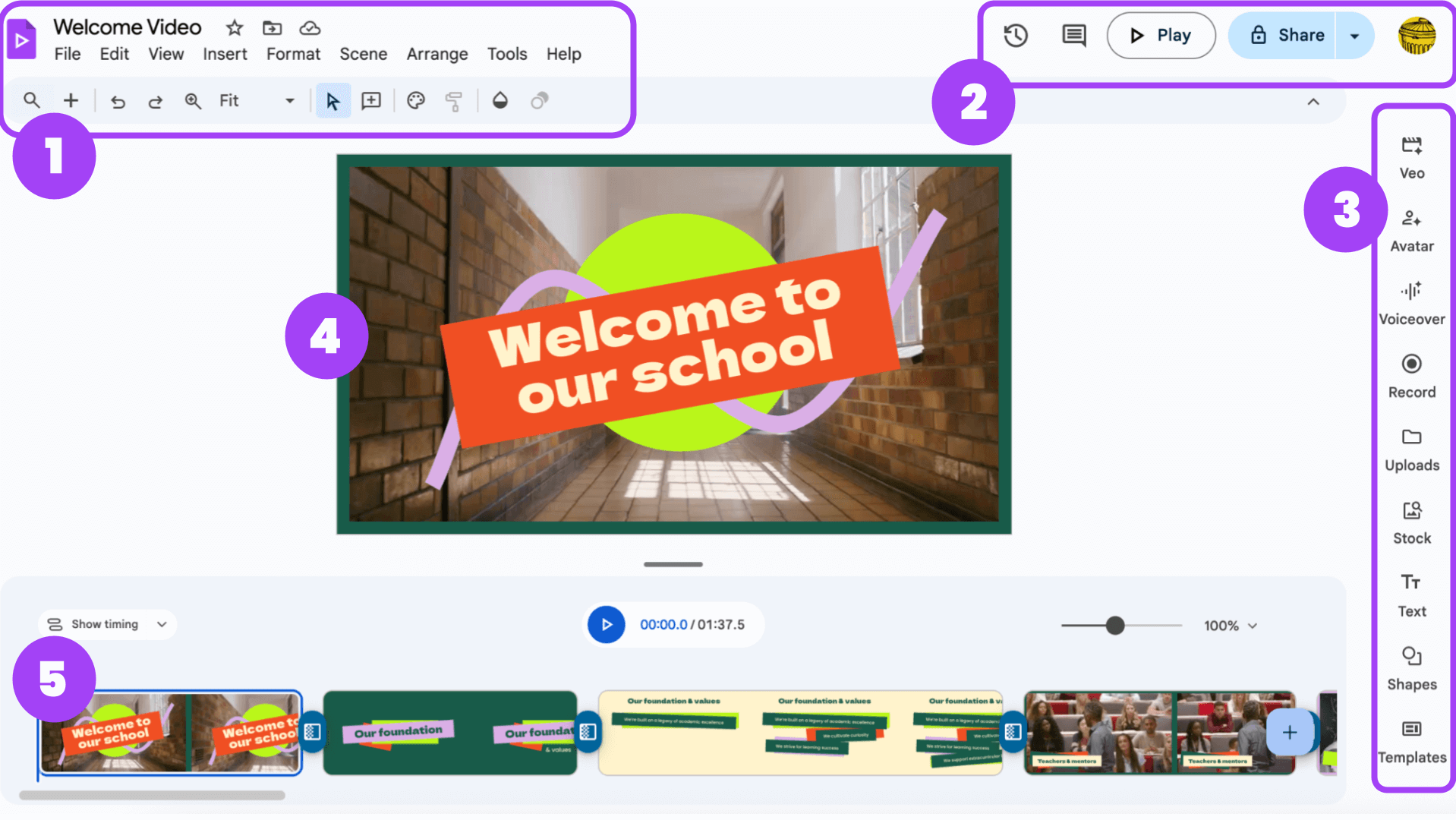Open the Stock media panel

[1411, 522]
